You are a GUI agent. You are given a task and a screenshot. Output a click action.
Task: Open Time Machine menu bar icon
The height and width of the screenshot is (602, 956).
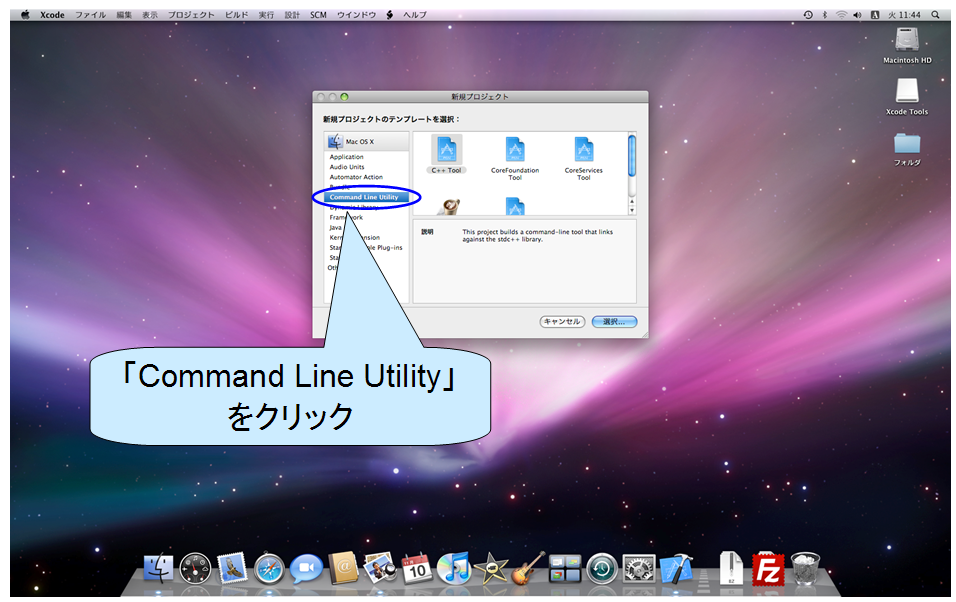808,15
